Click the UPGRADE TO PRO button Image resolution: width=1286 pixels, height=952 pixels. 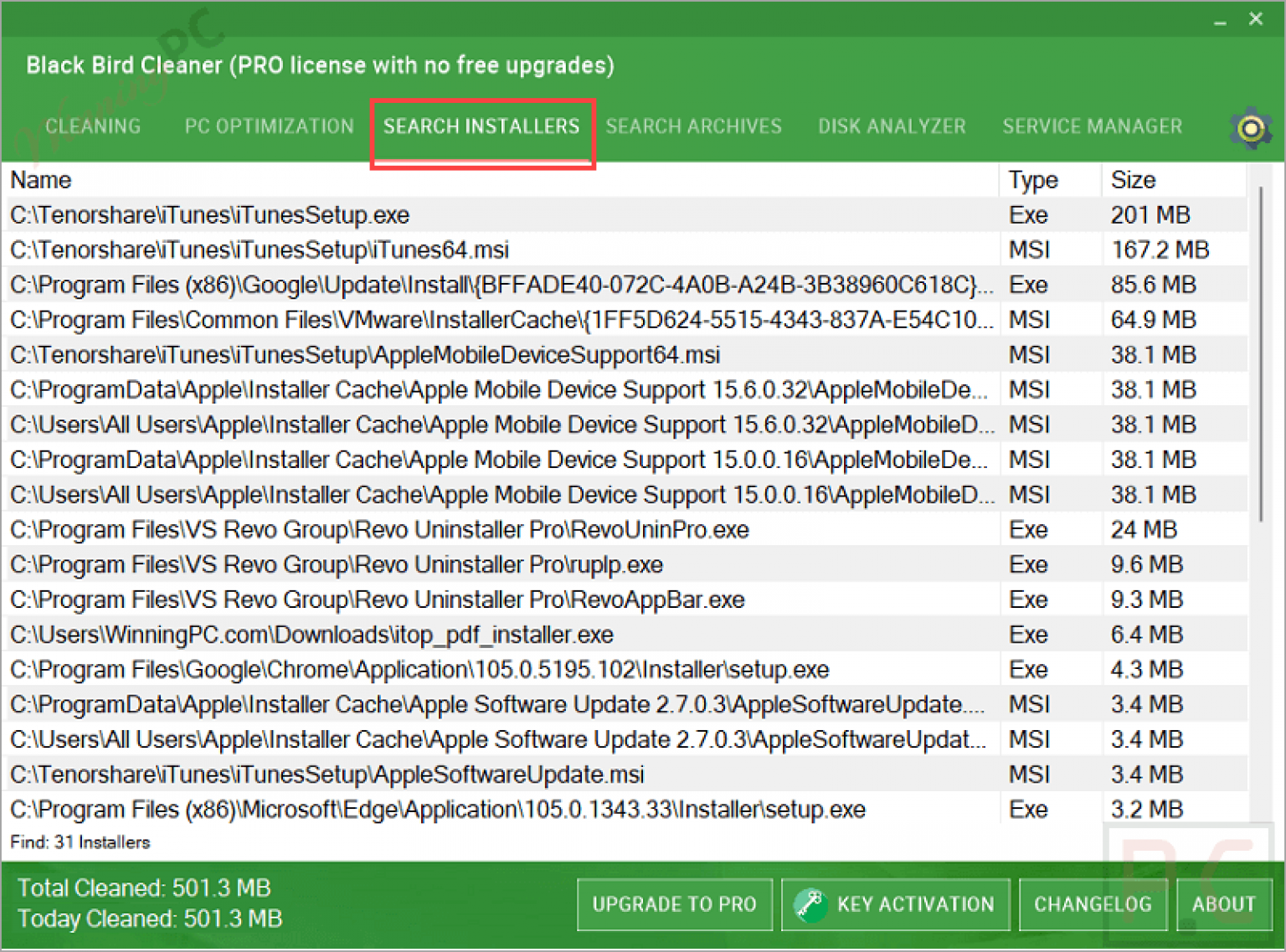click(674, 904)
